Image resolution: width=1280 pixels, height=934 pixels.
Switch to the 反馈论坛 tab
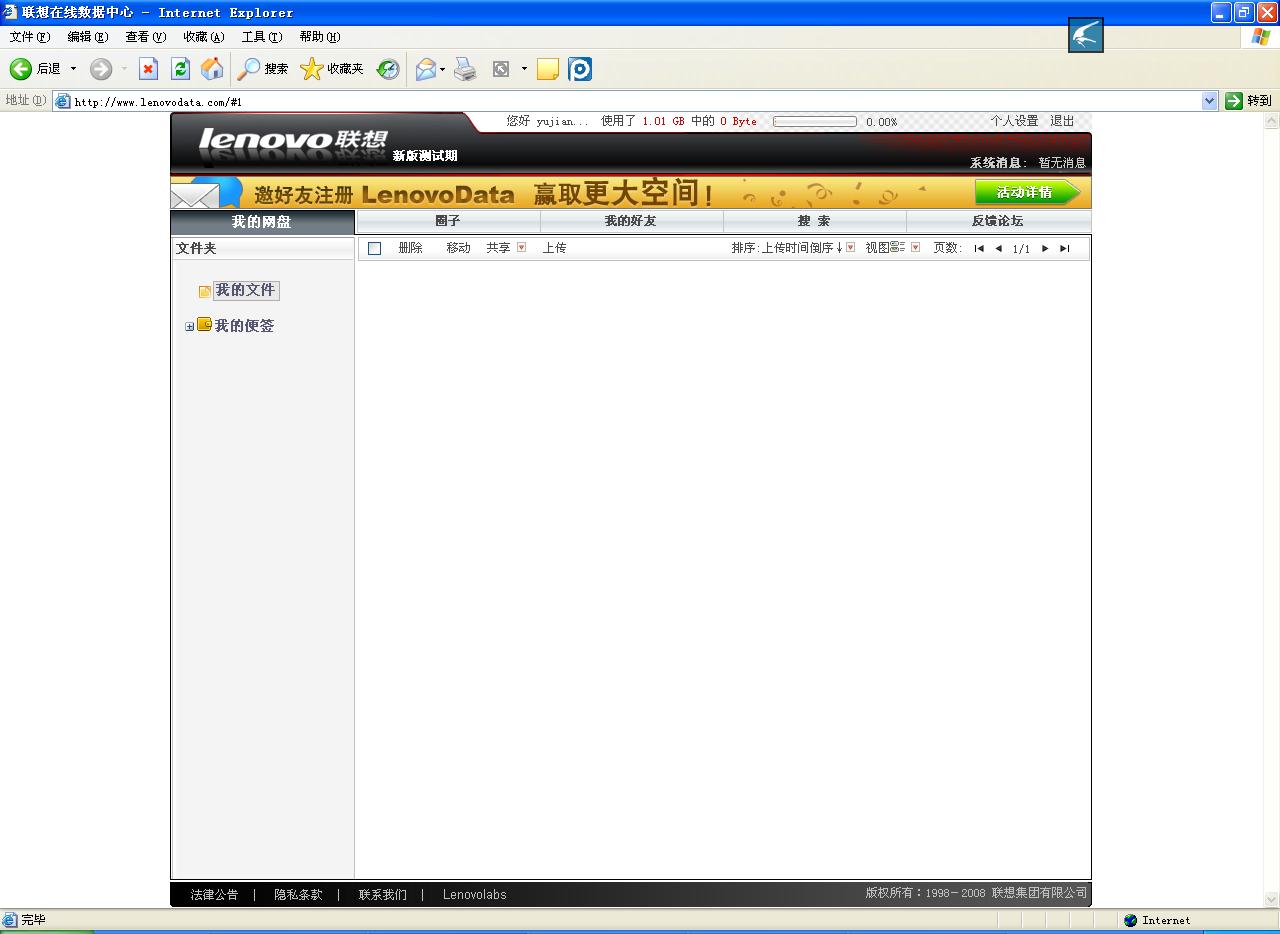998,221
